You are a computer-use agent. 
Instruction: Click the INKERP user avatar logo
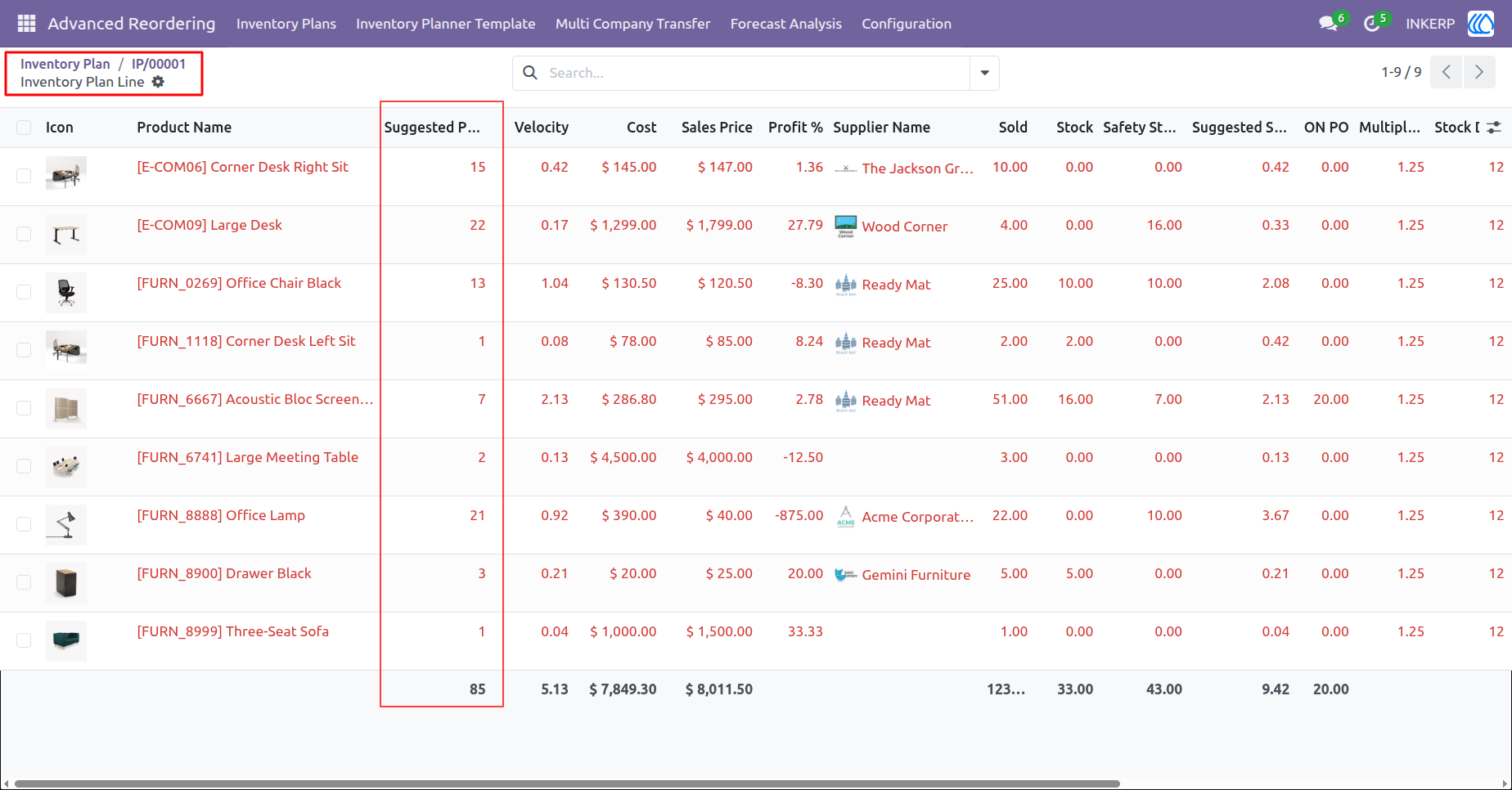1481,24
